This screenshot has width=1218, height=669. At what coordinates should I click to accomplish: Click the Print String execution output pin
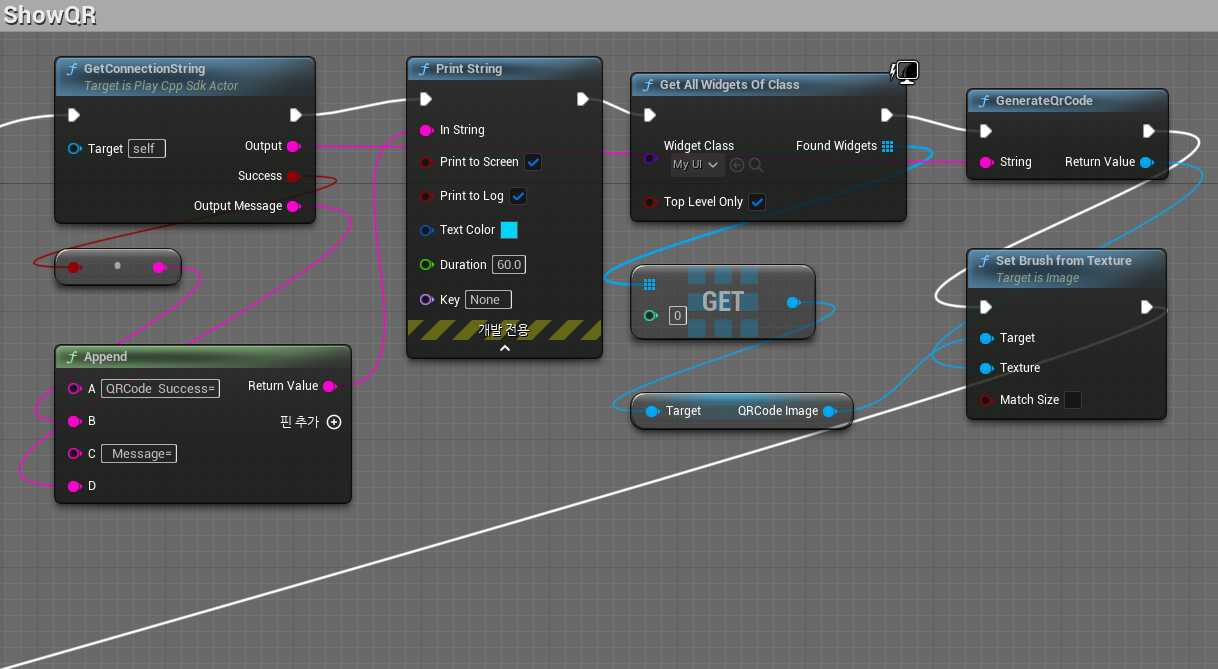[x=583, y=99]
